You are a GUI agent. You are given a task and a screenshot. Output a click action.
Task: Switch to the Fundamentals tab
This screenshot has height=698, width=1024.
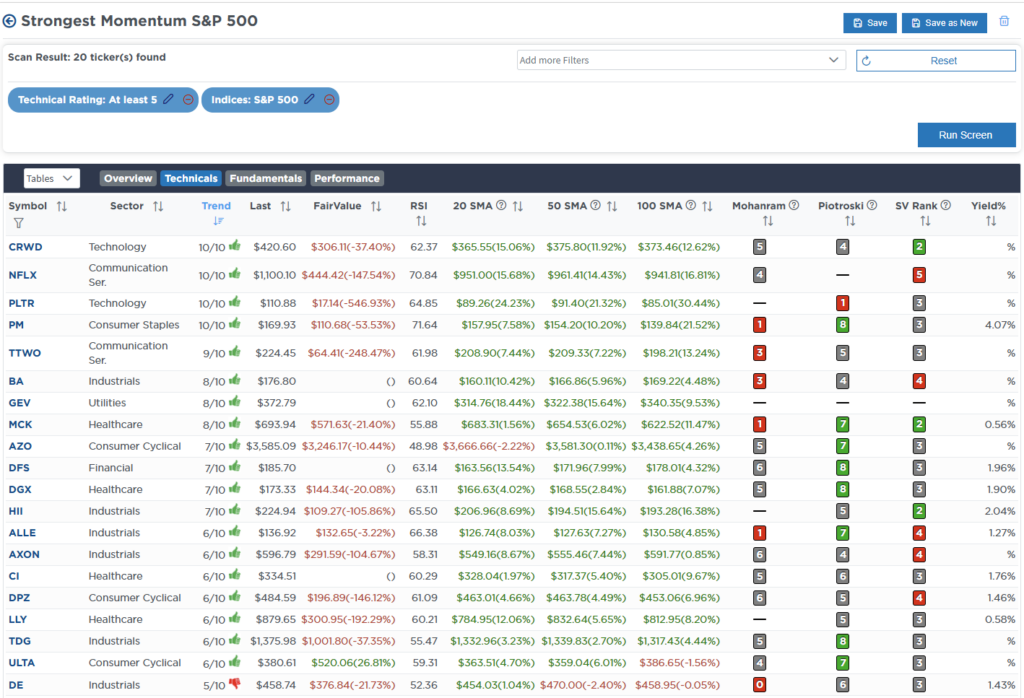pos(266,178)
